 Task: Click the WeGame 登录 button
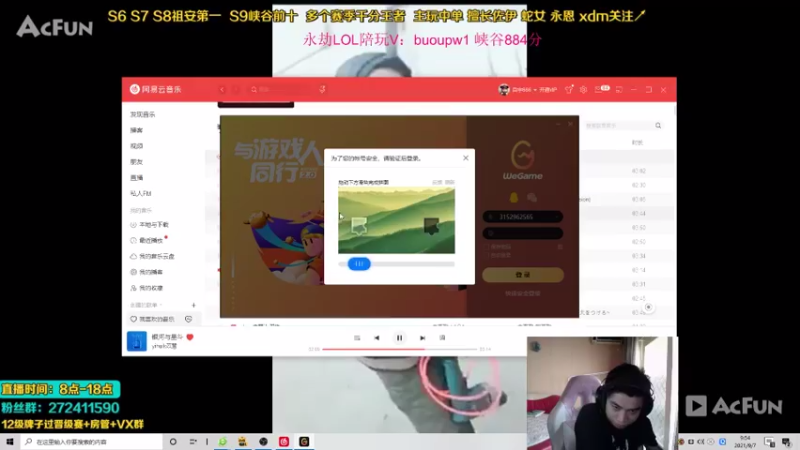point(523,275)
